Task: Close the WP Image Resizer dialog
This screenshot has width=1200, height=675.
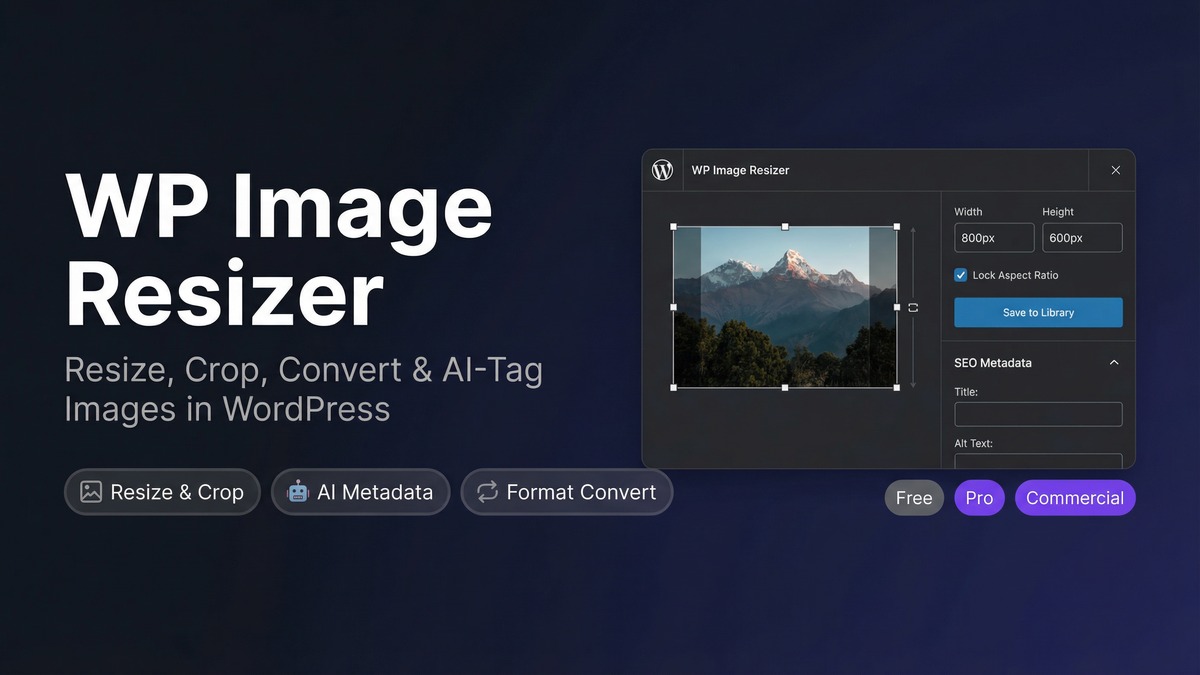Action: [x=1116, y=170]
